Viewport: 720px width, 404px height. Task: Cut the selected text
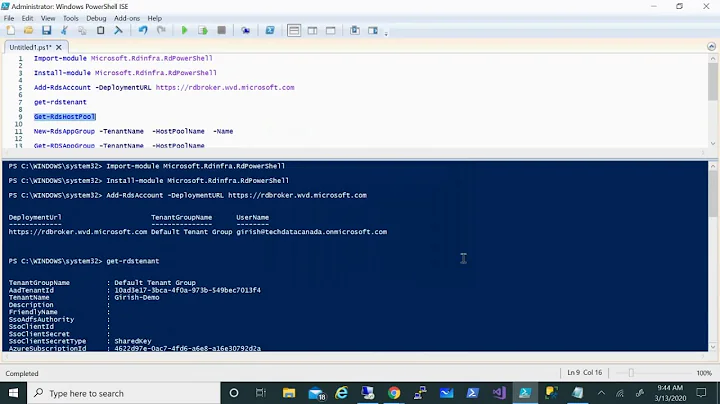tap(64, 30)
